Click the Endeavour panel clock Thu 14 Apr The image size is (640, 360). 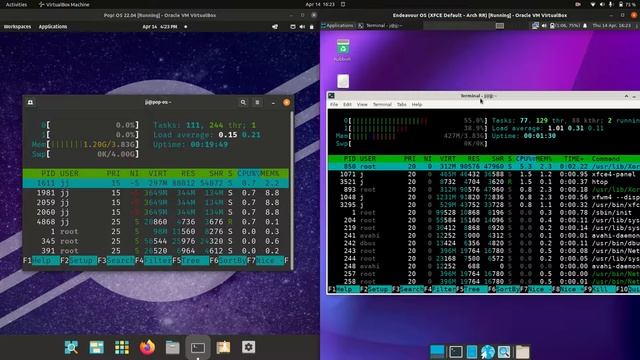tap(611, 25)
